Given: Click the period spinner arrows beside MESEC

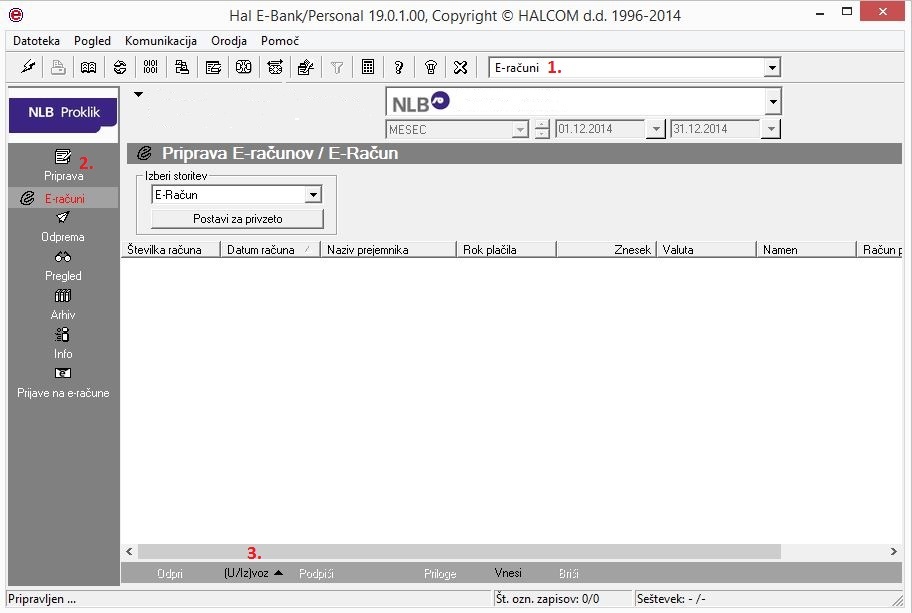Looking at the screenshot, I should [542, 129].
